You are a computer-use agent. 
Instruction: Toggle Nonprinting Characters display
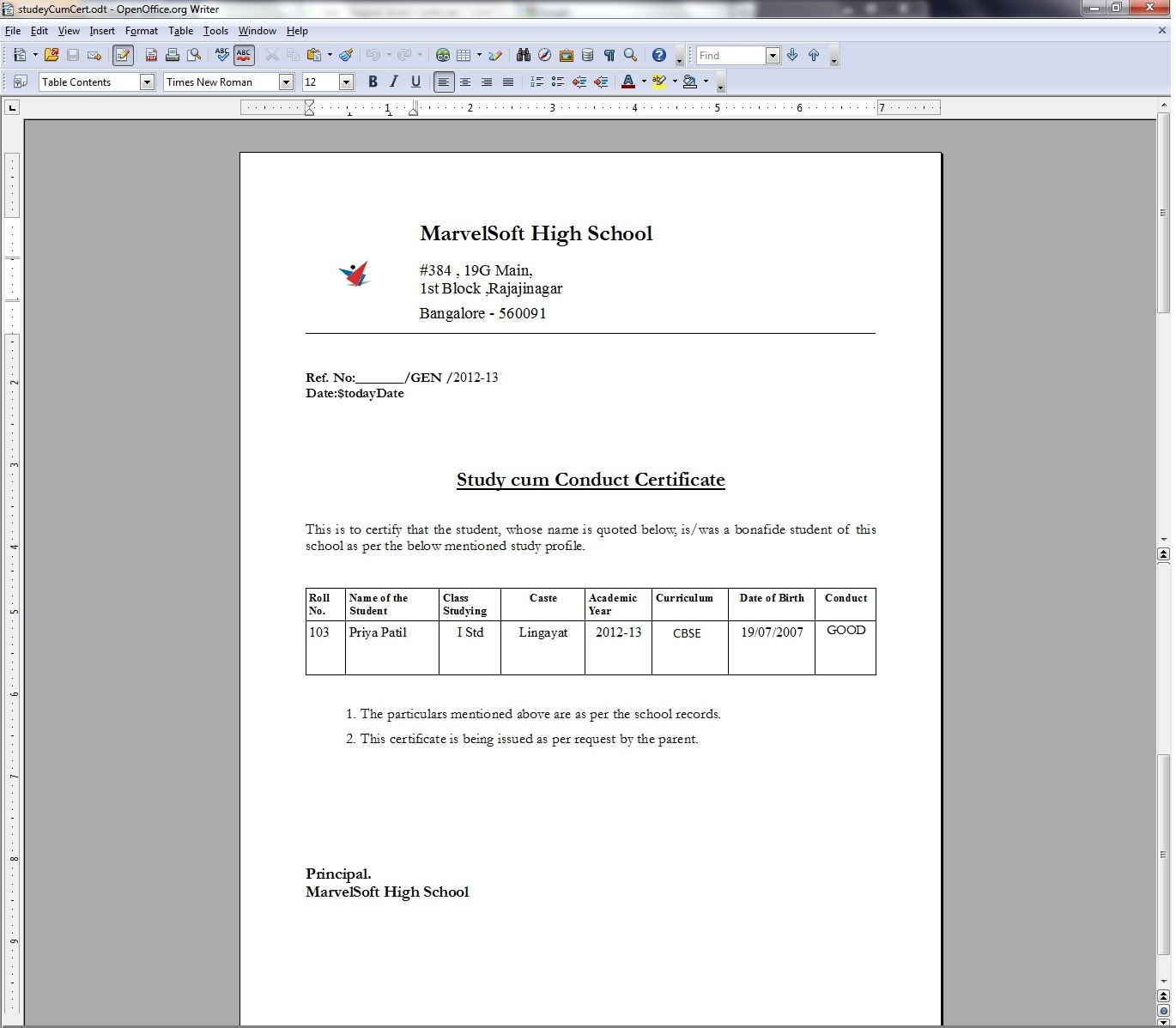pos(609,56)
